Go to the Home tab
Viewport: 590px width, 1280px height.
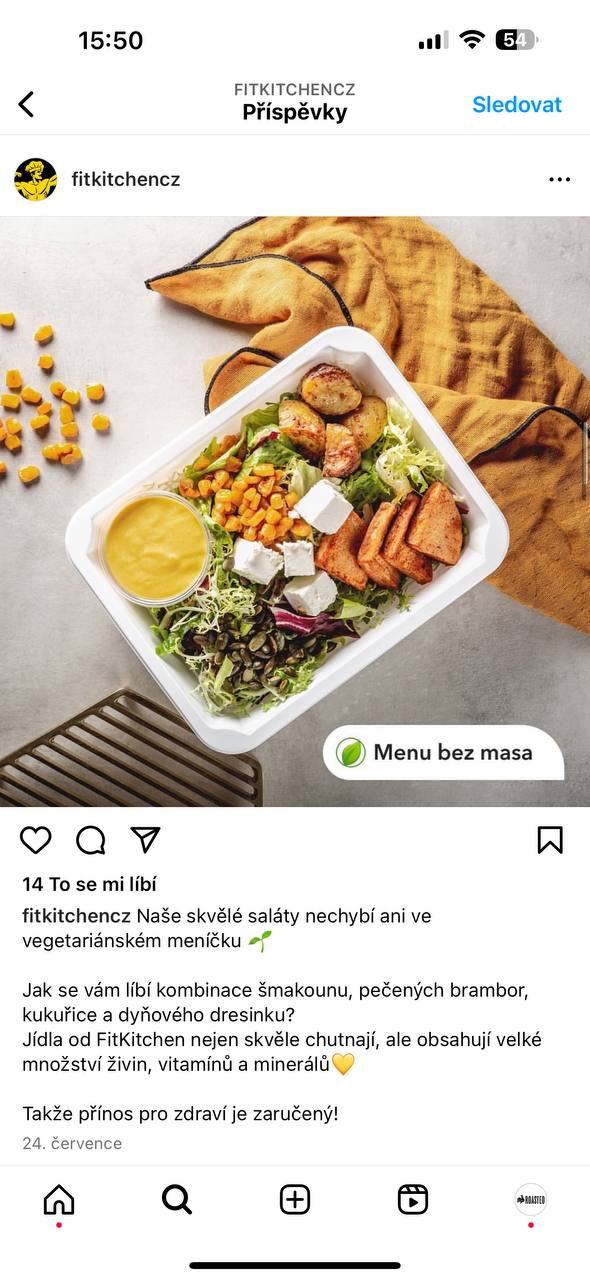59,1200
